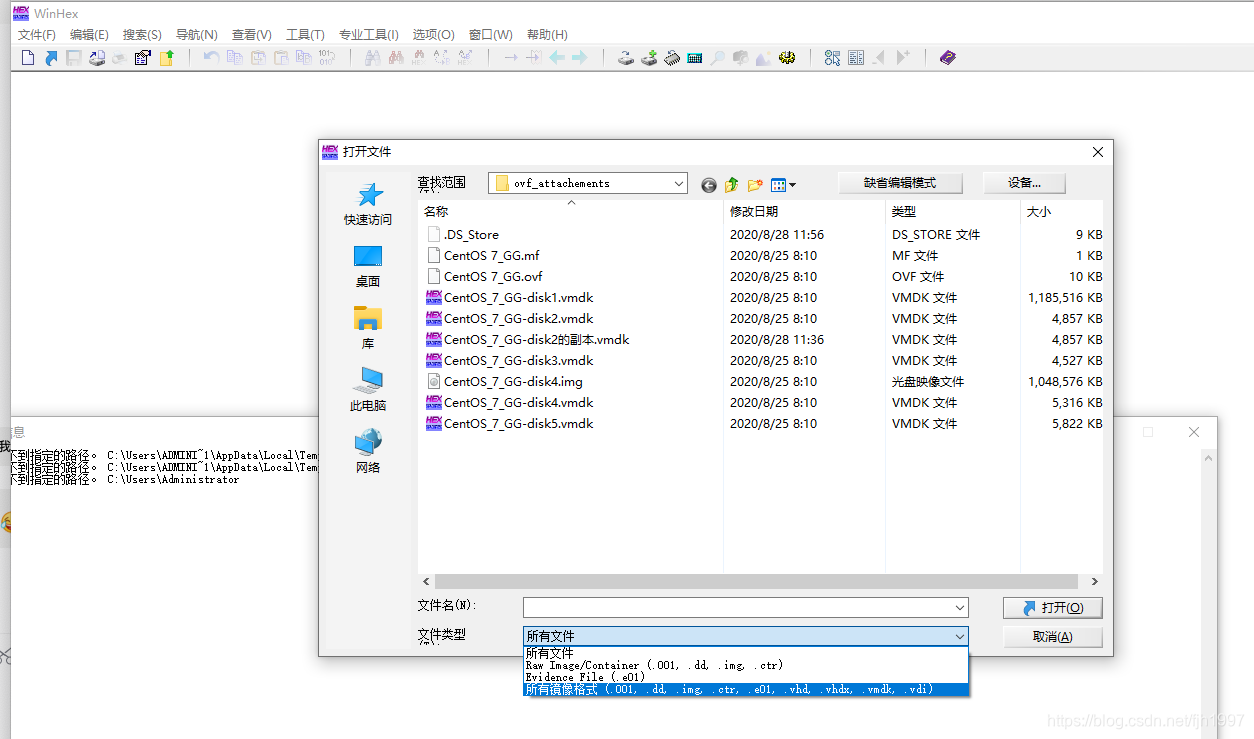
Task: Open the view menu dropdown arrow
Action: [792, 185]
